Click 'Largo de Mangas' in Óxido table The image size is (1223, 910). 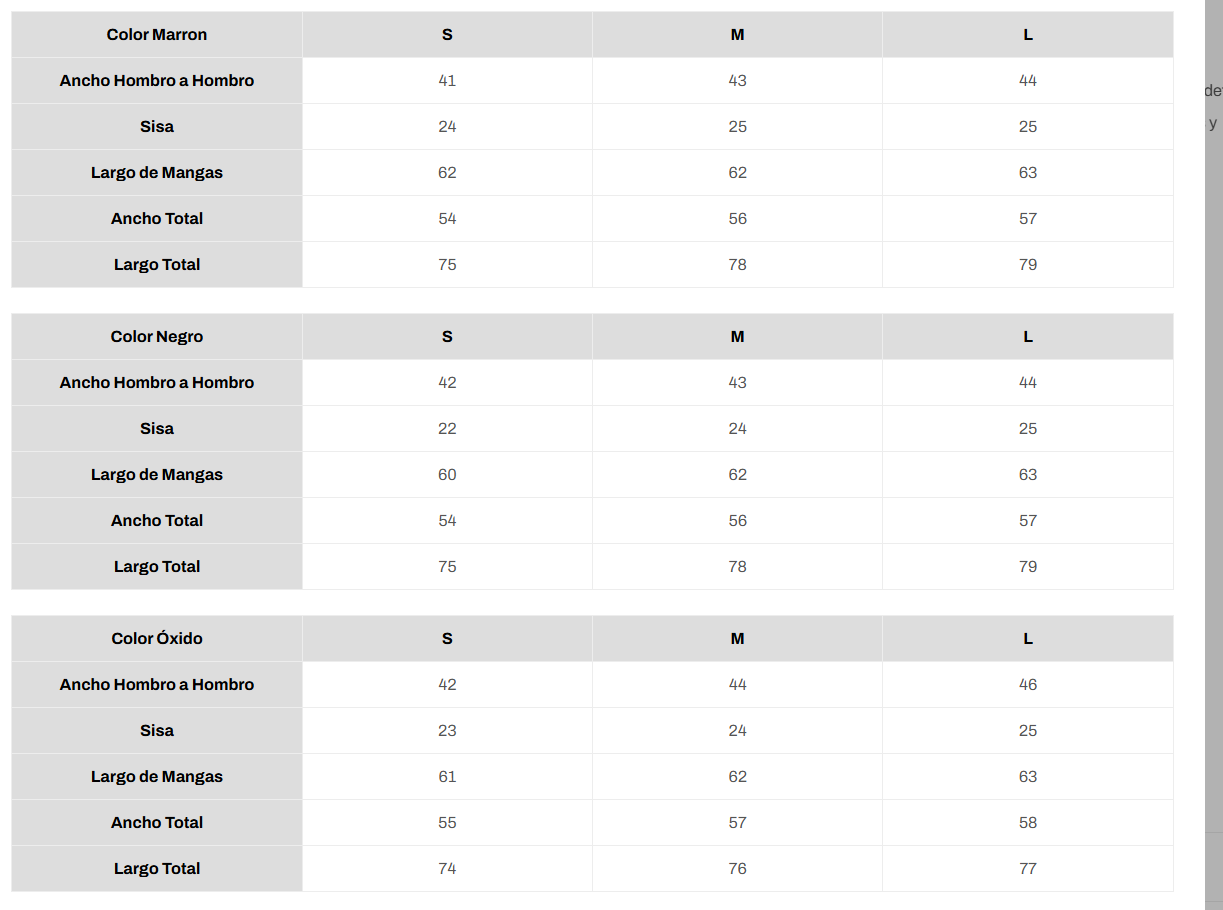[157, 777]
